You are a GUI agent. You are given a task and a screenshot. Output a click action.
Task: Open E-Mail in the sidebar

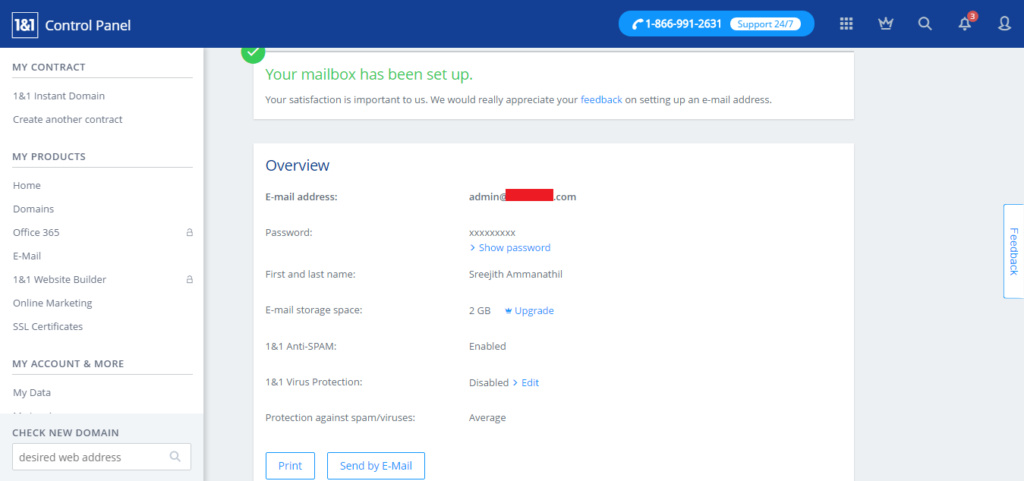(27, 256)
